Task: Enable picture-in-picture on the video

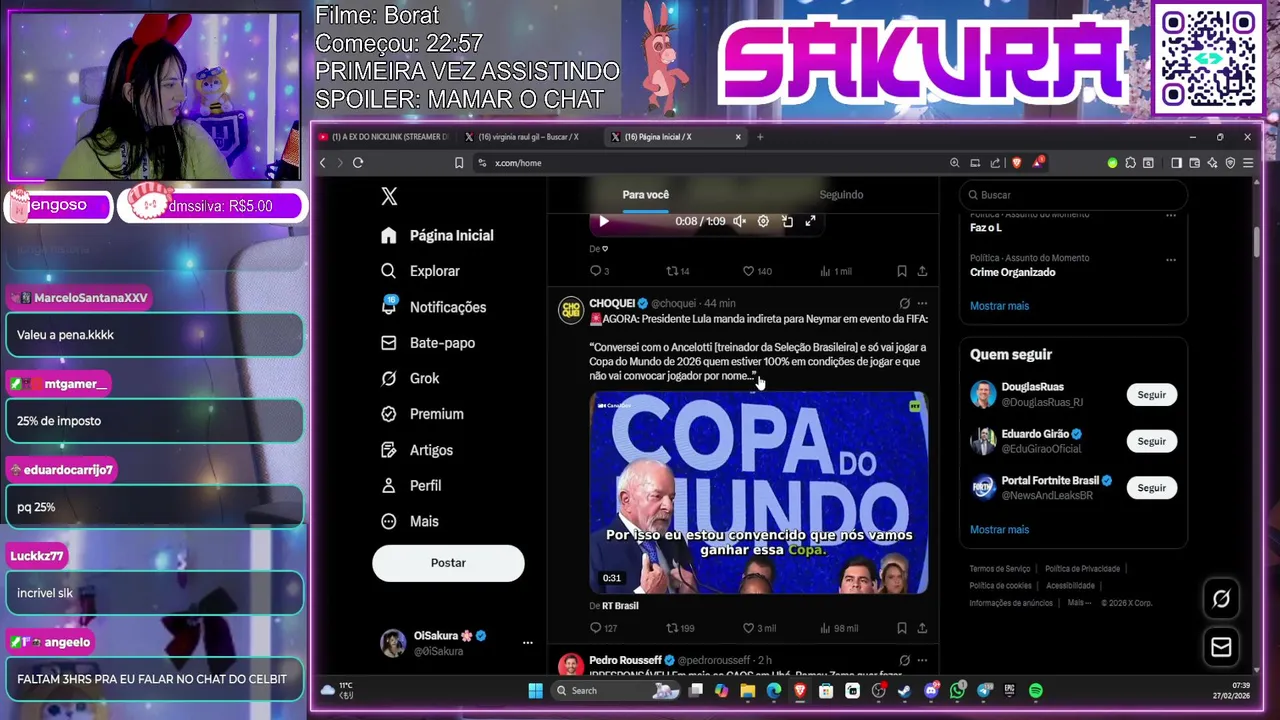Action: pyautogui.click(x=787, y=221)
